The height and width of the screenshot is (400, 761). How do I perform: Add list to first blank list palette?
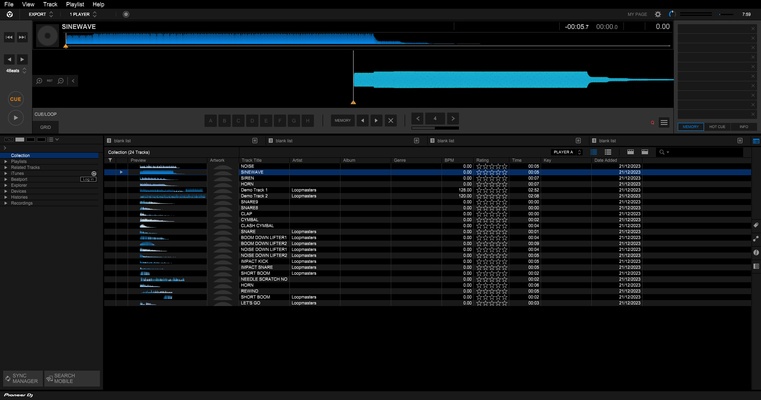[x=254, y=141]
